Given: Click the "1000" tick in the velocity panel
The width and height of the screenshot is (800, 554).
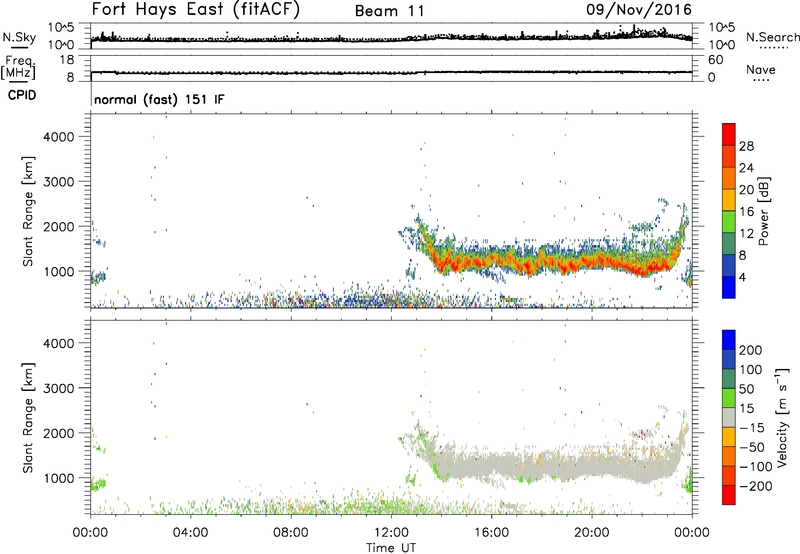Looking at the screenshot, I should [x=59, y=478].
